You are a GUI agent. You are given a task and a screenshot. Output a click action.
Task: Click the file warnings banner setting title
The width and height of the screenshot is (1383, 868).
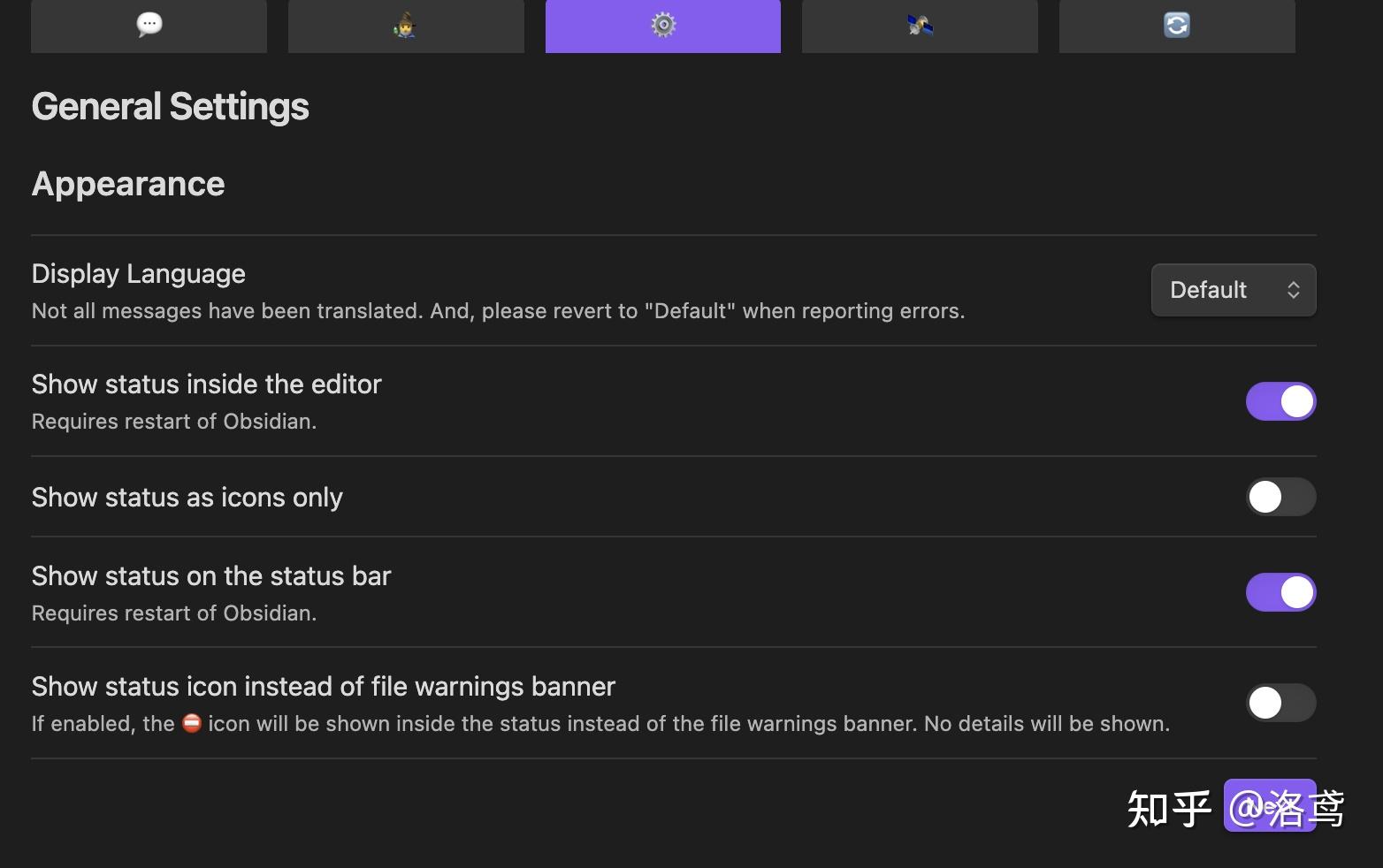324,687
